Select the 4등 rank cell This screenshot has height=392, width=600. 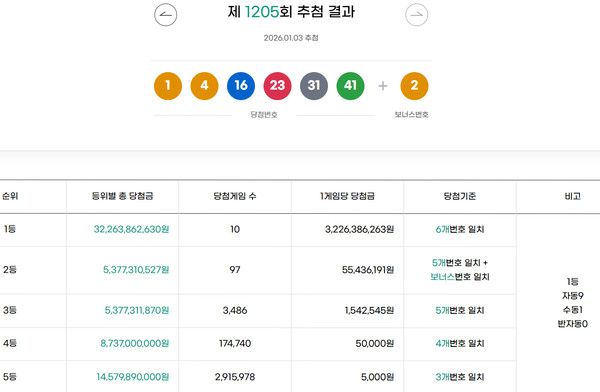pos(10,343)
